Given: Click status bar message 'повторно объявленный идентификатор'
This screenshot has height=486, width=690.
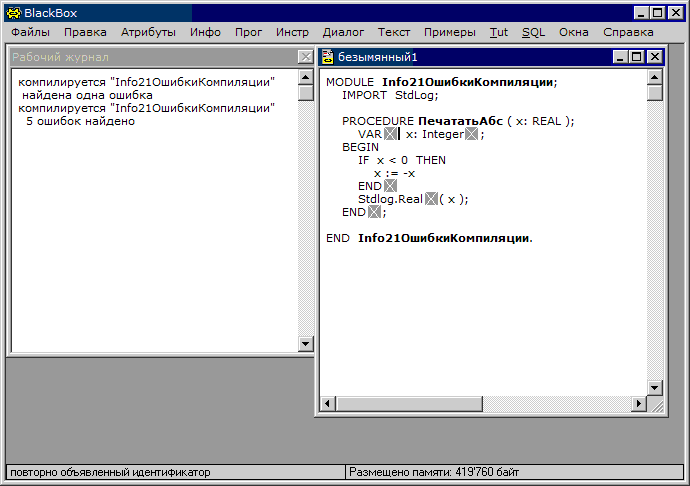Looking at the screenshot, I should coord(110,472).
